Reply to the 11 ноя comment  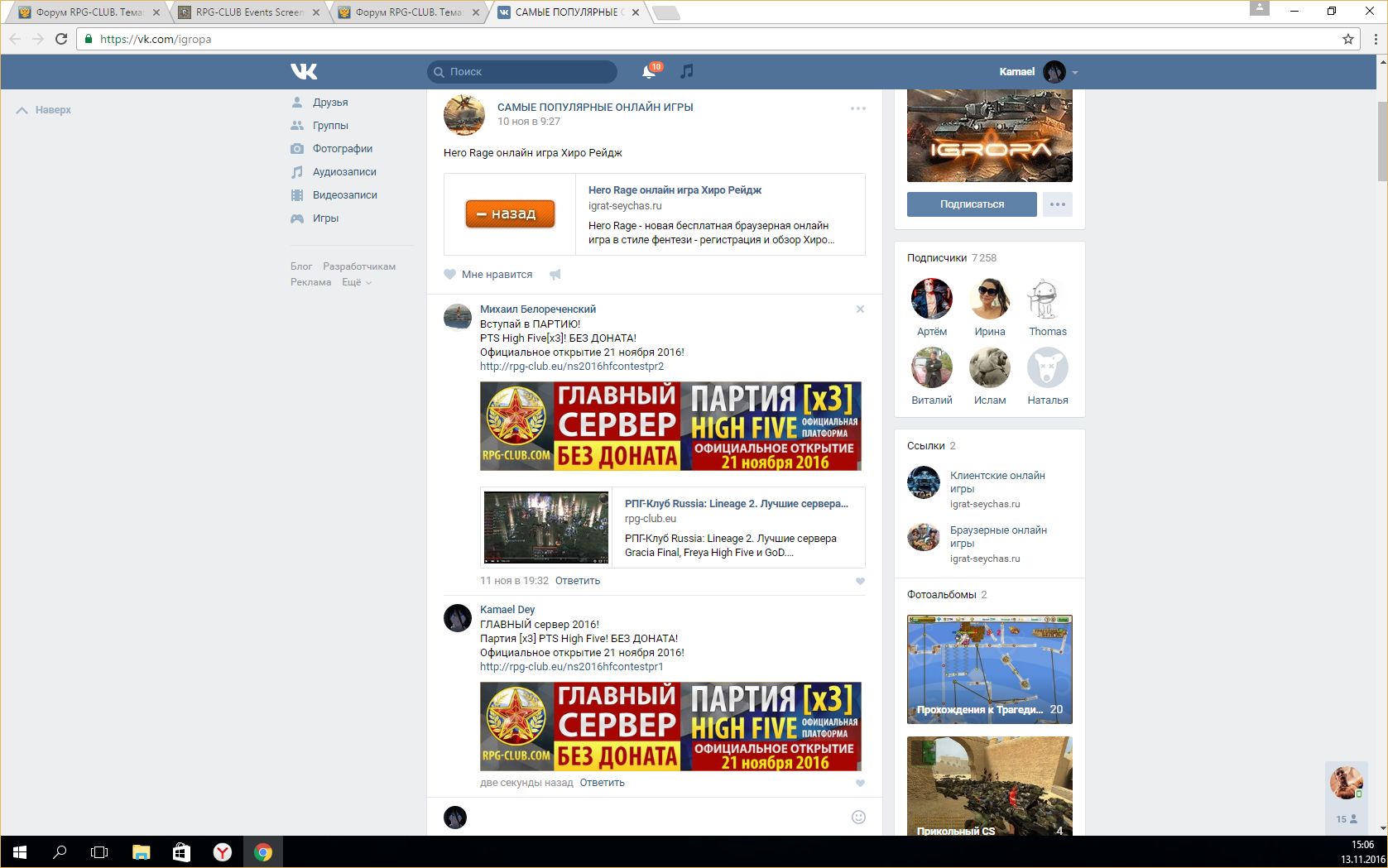pos(578,581)
